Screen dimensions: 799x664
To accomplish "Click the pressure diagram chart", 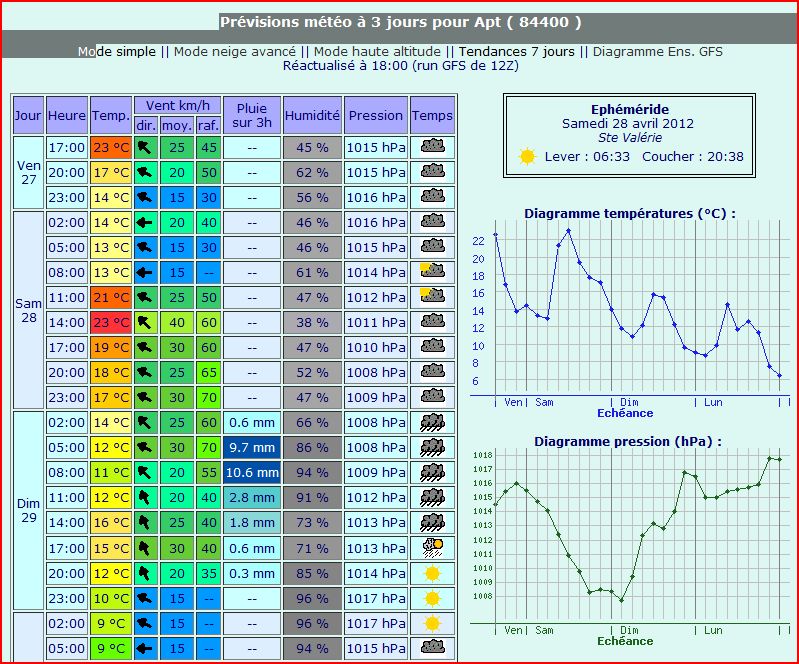I will [x=630, y=540].
